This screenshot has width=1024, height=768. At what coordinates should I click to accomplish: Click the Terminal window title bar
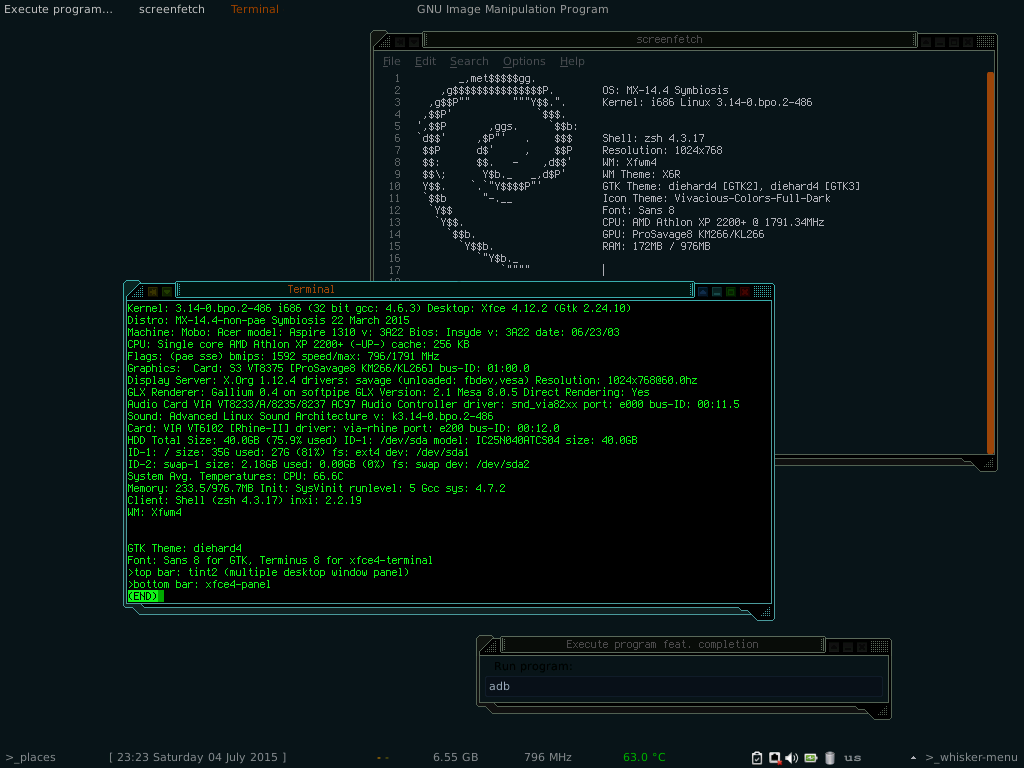(x=434, y=289)
